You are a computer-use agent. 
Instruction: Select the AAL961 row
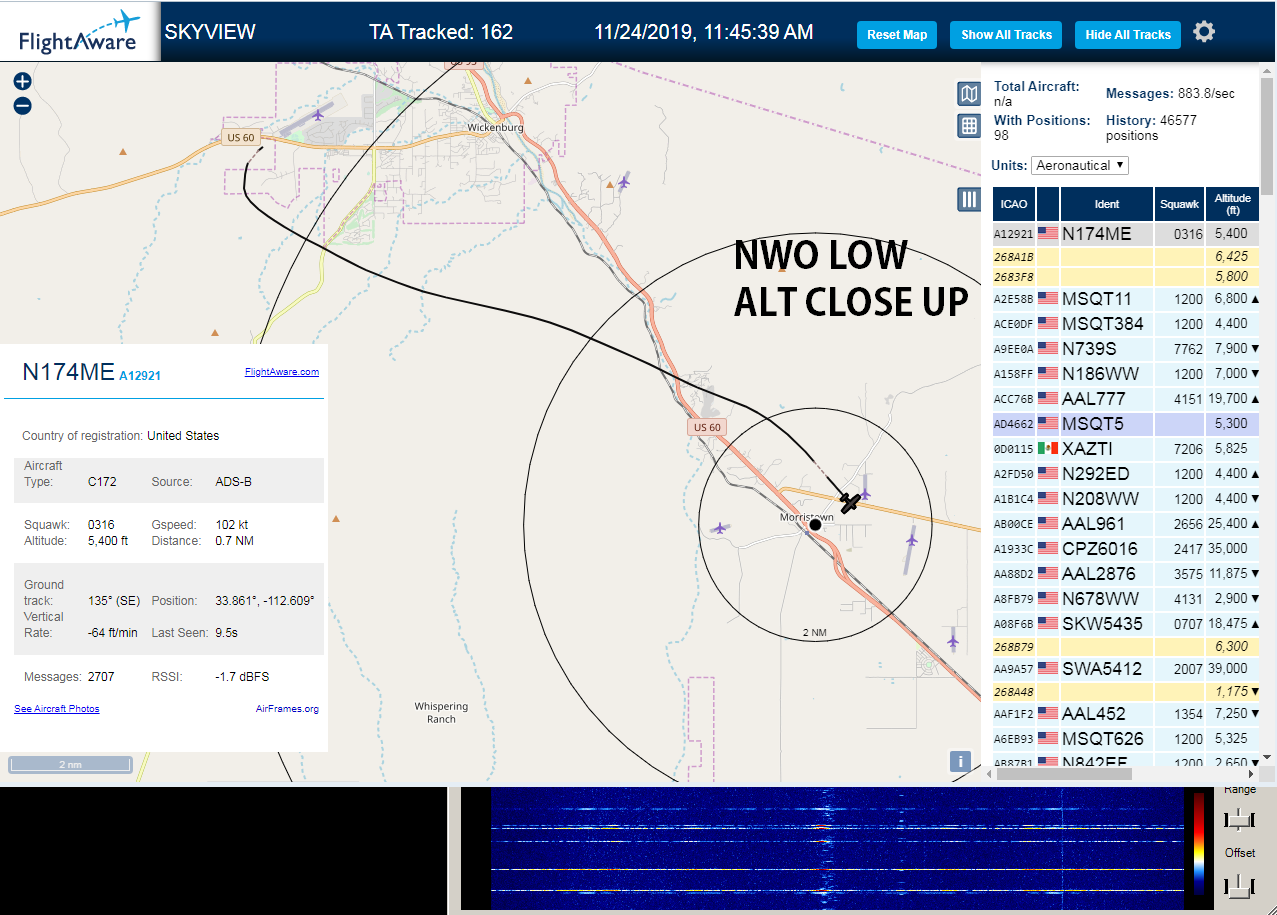coord(1126,524)
